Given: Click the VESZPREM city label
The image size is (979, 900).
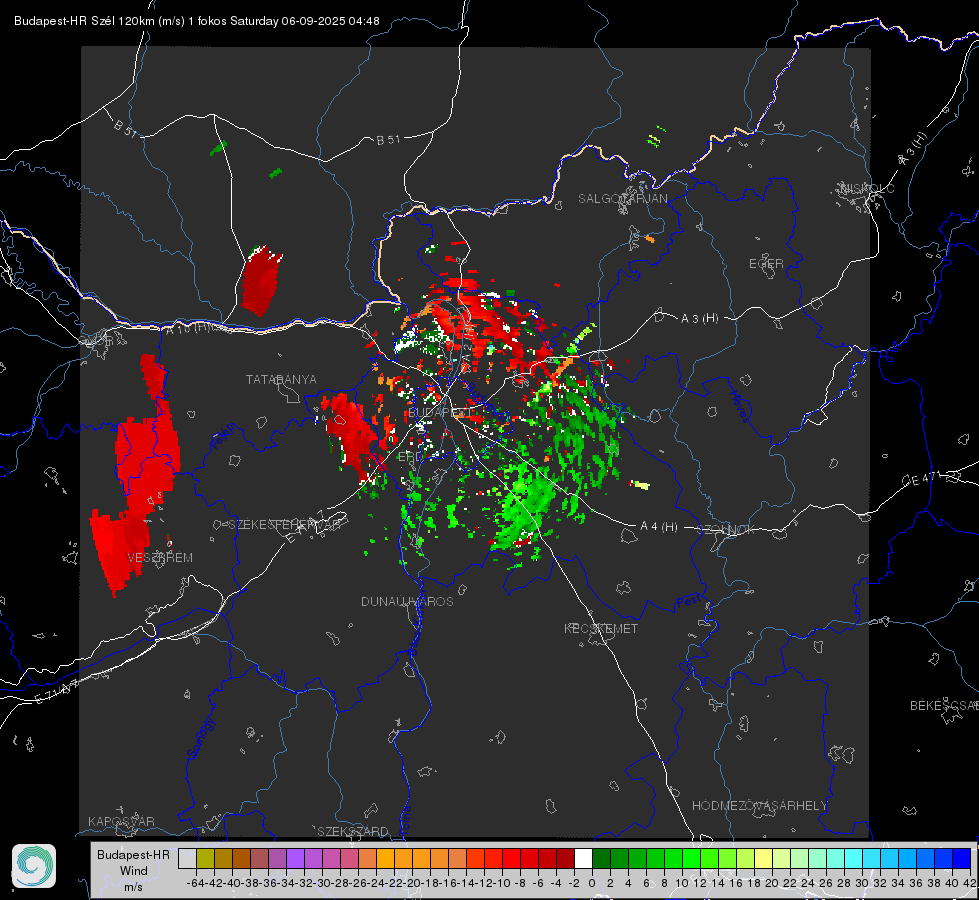Looking at the screenshot, I should coord(160,558).
